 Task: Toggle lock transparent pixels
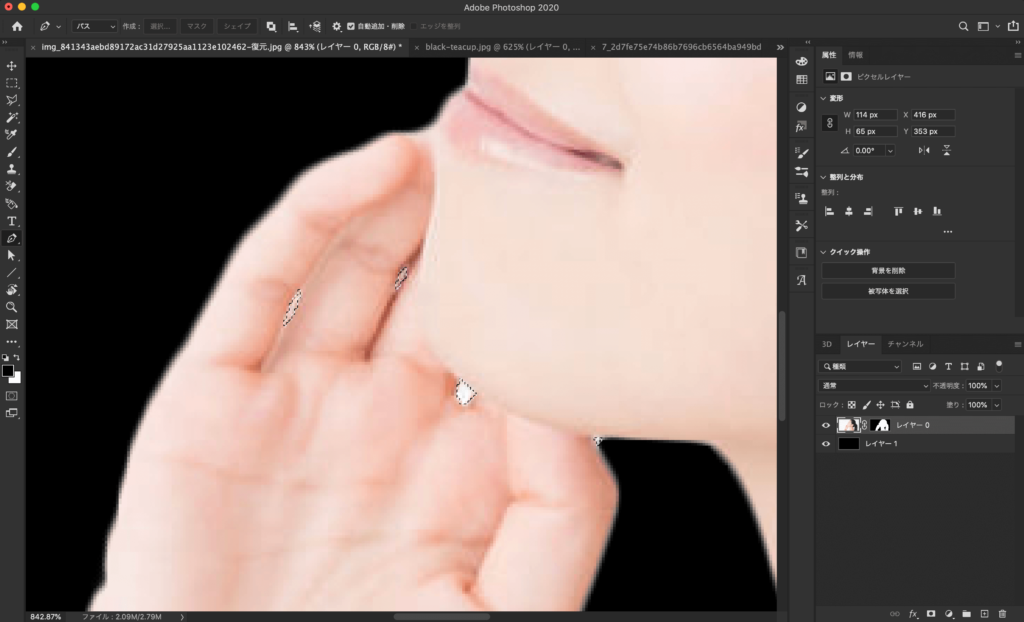(x=852, y=405)
